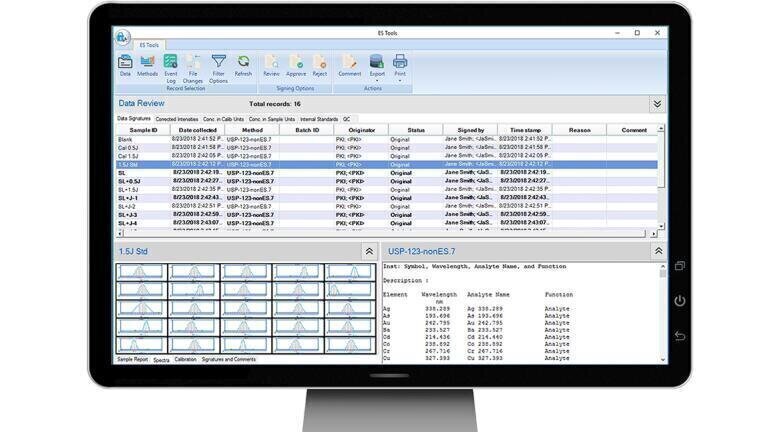Collapse the USP-123-nonES.7 method panel
Viewport: 768px width, 432px height.
(x=658, y=251)
